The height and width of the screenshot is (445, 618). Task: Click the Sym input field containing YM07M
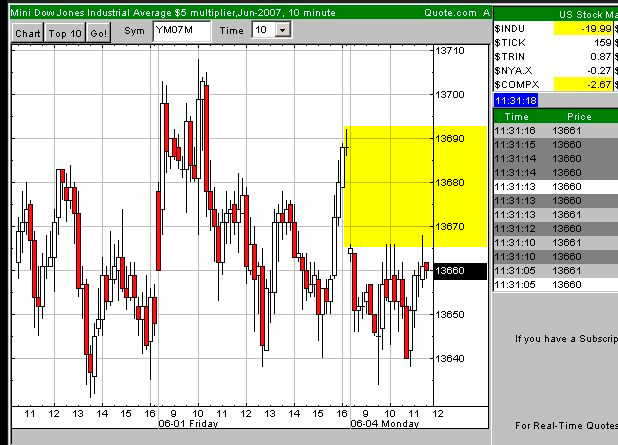[181, 31]
